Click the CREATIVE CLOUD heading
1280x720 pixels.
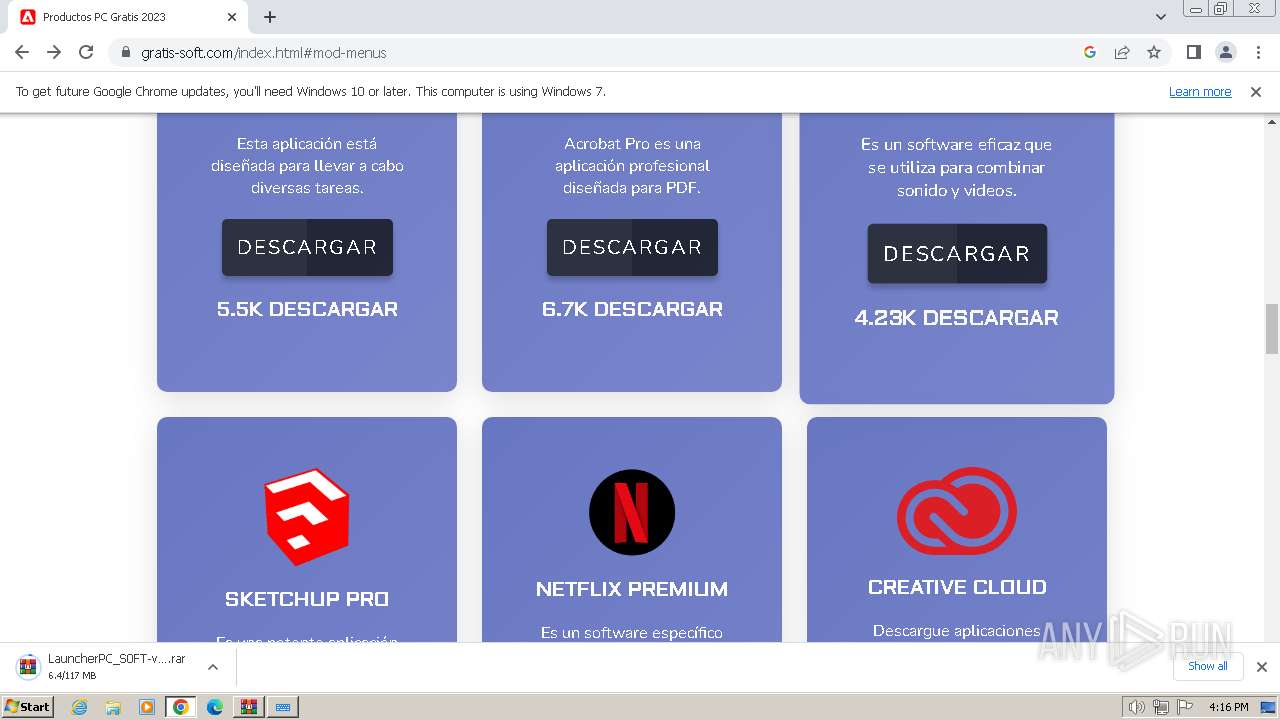957,587
